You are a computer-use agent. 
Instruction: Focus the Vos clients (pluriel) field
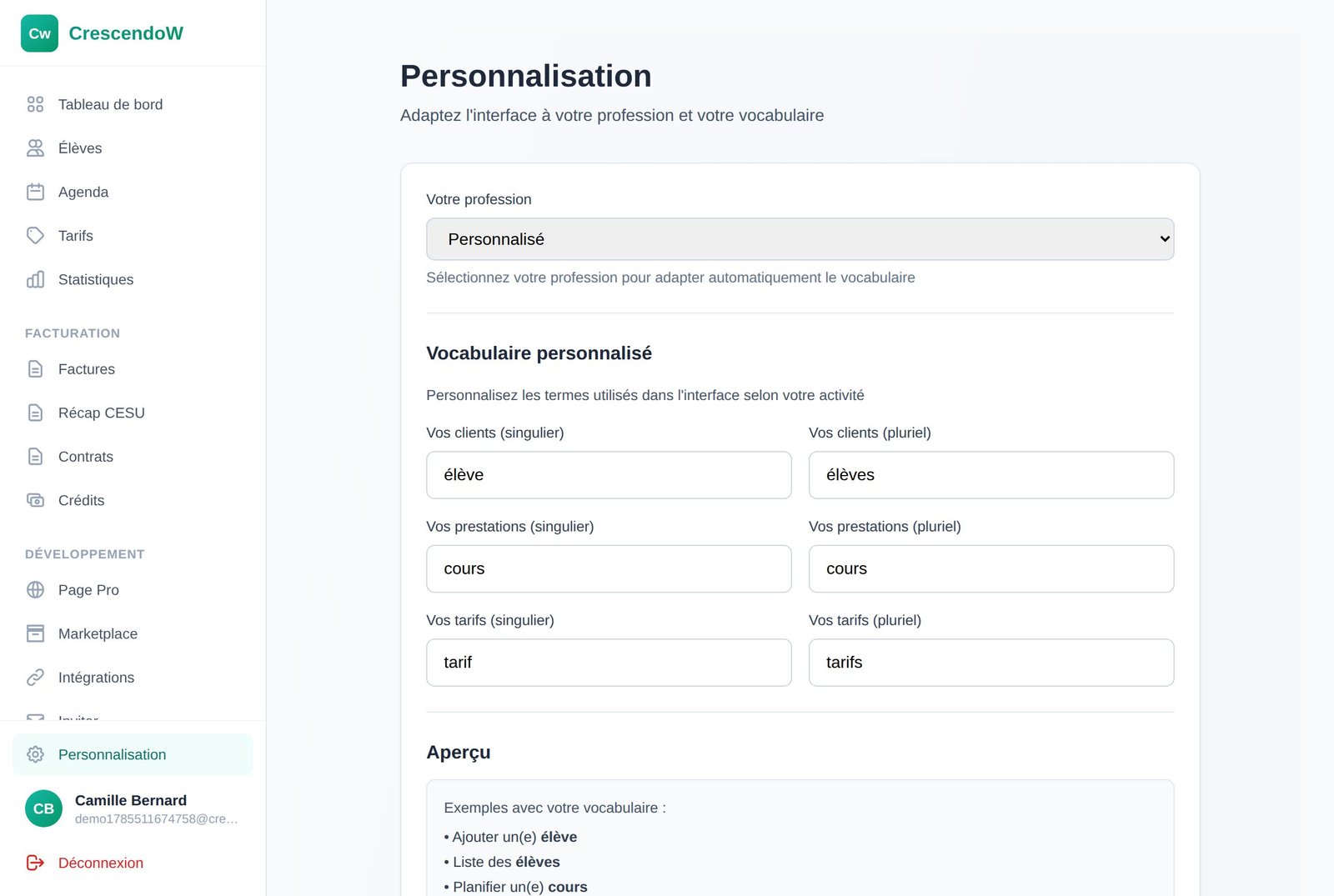coord(991,475)
